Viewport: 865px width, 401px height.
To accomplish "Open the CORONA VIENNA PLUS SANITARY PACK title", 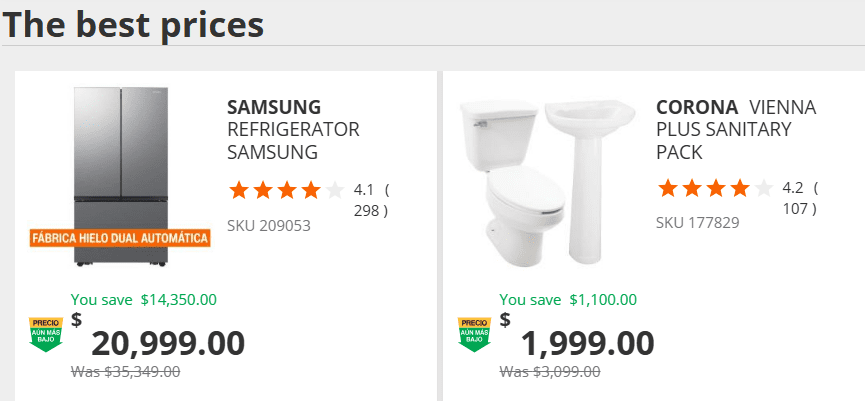I will tap(736, 130).
